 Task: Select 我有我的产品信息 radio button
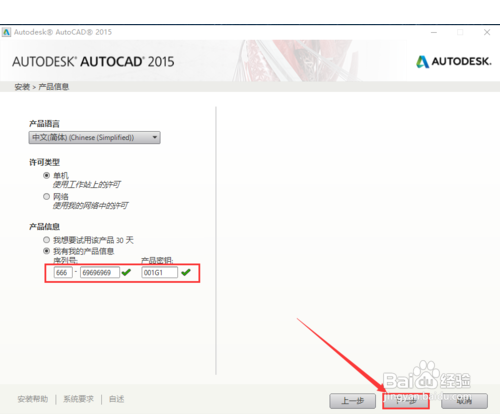point(47,251)
